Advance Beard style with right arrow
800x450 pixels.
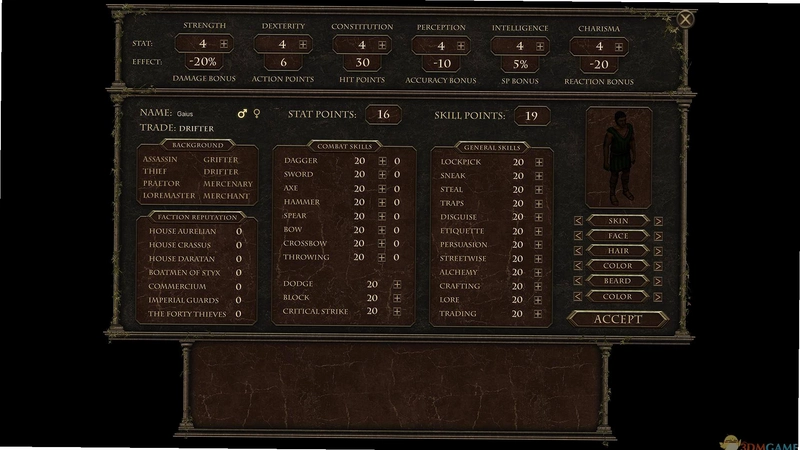[x=658, y=282]
